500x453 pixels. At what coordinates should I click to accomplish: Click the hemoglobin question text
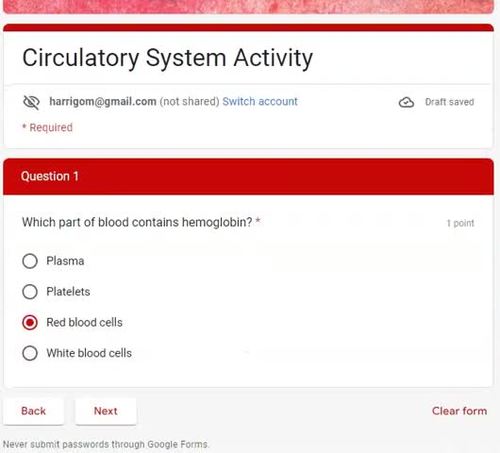point(137,222)
